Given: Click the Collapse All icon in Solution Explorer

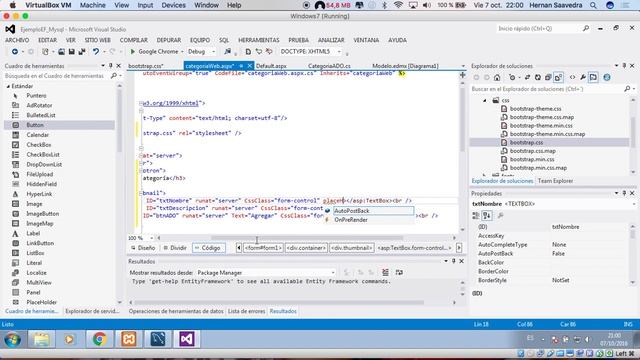Looking at the screenshot, I should [x=548, y=78].
